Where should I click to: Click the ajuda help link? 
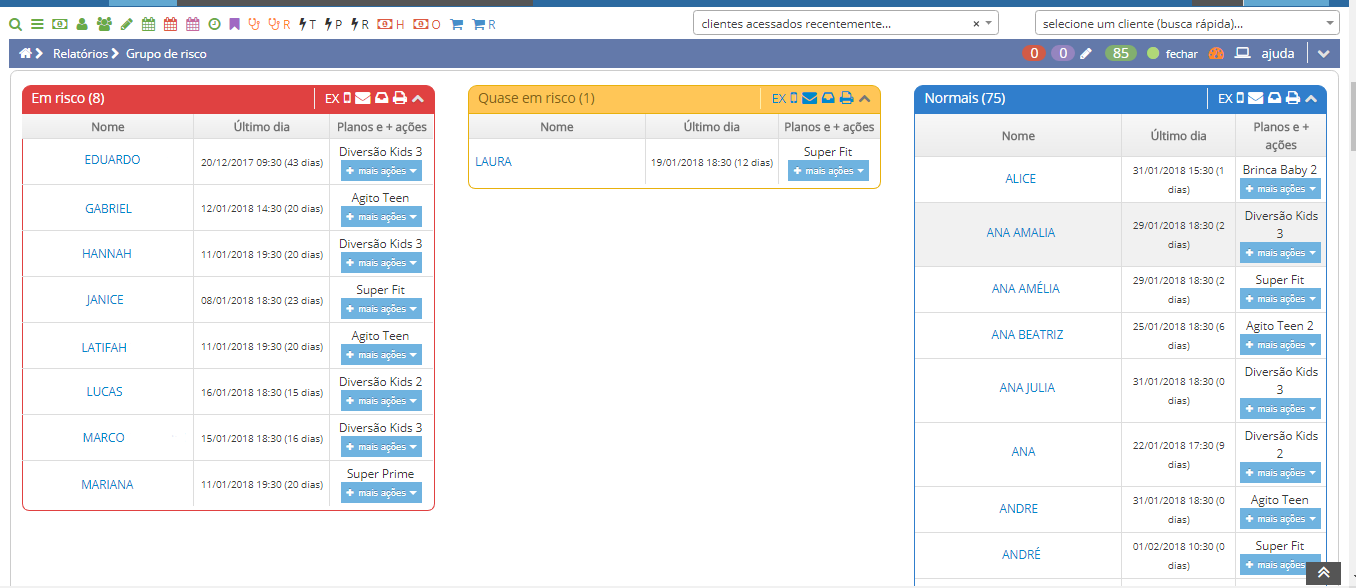(x=1278, y=54)
